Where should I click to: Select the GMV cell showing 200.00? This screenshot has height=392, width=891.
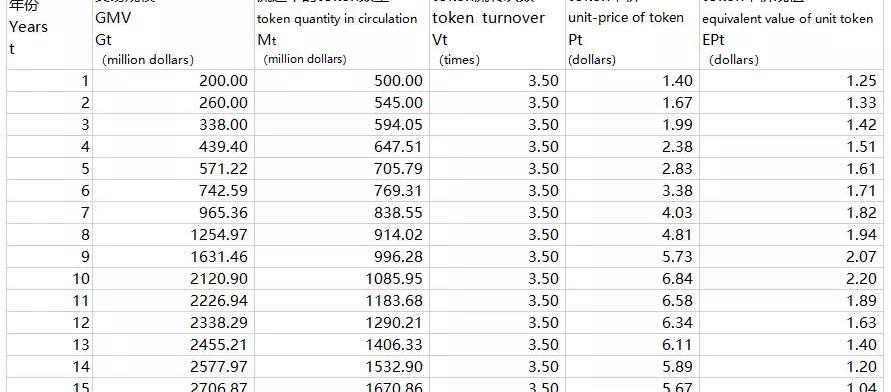[x=173, y=81]
